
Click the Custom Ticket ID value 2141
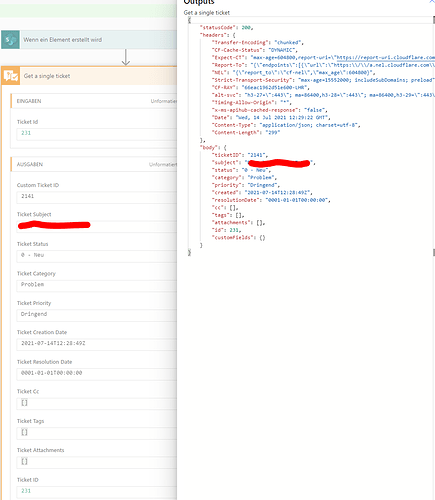27,196
